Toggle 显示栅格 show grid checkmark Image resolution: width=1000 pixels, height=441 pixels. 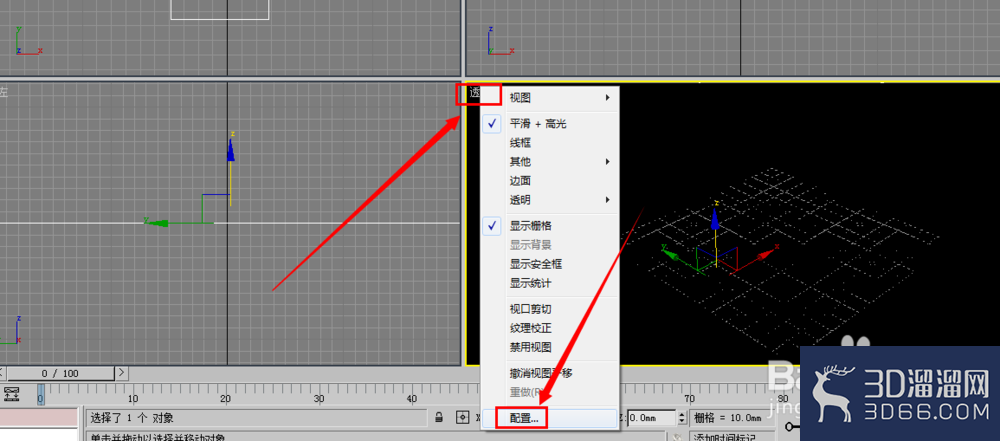pyautogui.click(x=550, y=226)
